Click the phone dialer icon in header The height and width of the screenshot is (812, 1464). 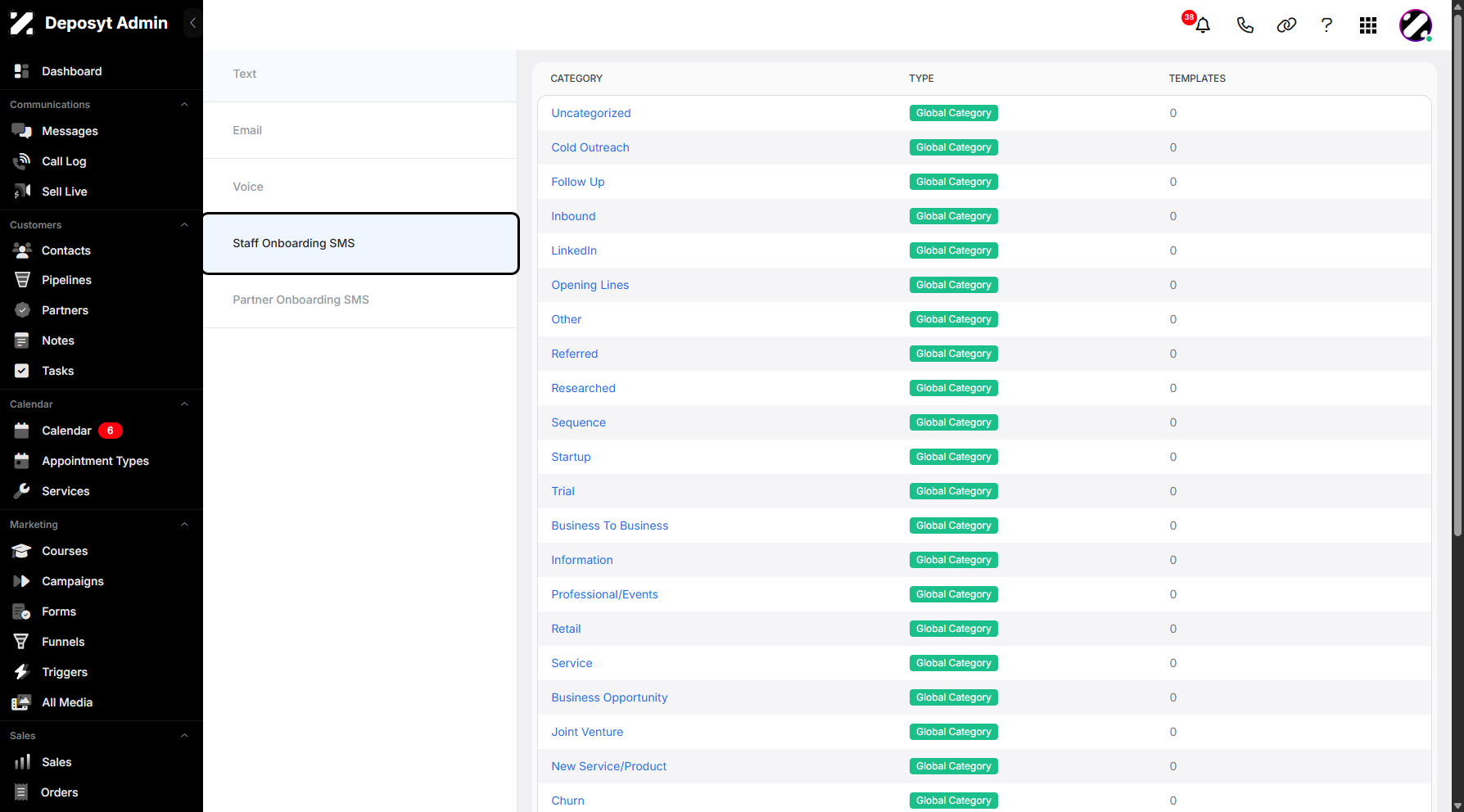pyautogui.click(x=1245, y=25)
